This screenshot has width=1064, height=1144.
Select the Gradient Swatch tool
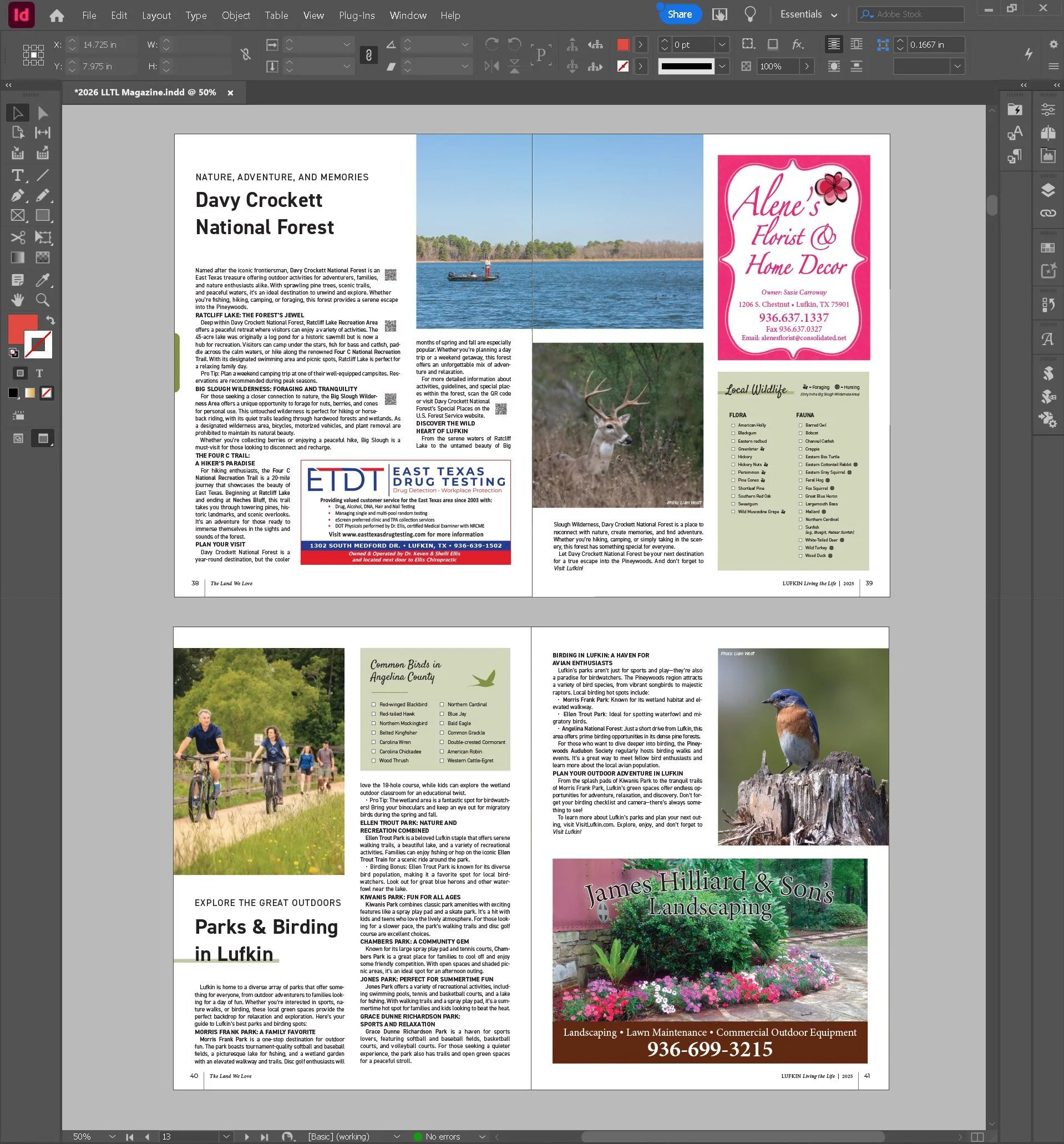(x=17, y=258)
